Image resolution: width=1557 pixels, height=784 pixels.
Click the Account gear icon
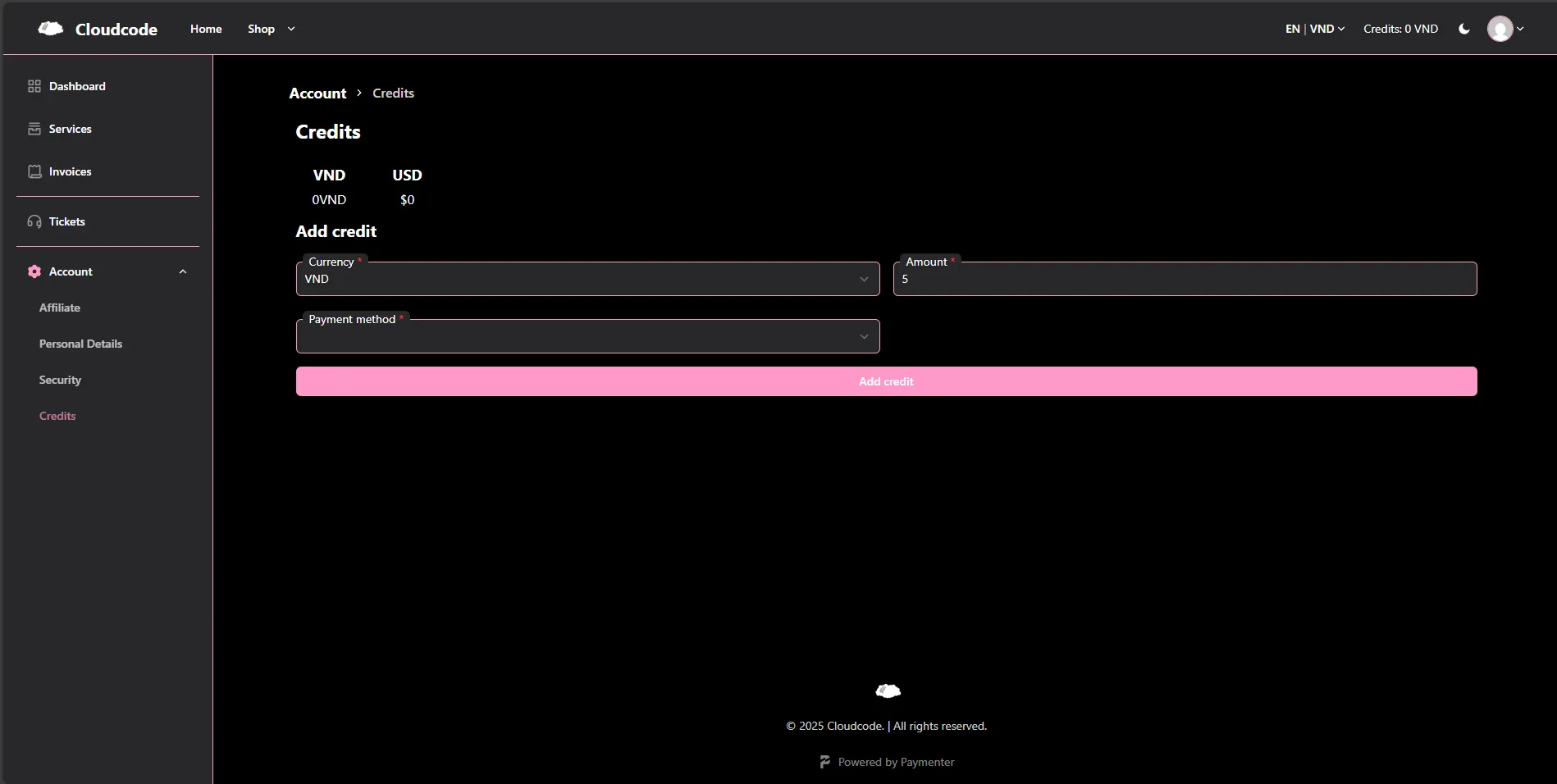pos(34,271)
